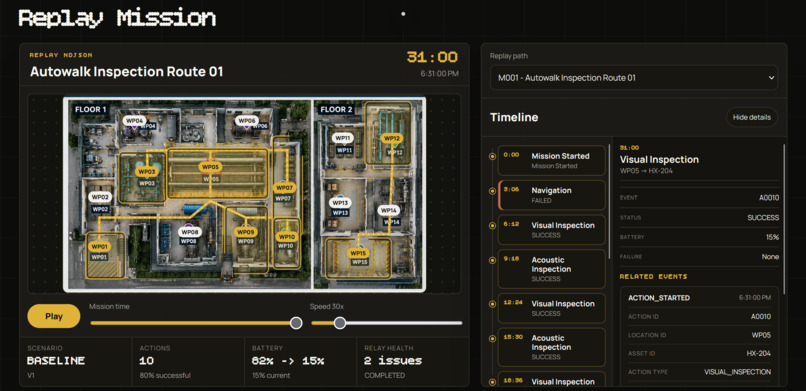Screen dimensions: 806x391
Task: Click the 80% successful actions text
Action: [x=165, y=376]
